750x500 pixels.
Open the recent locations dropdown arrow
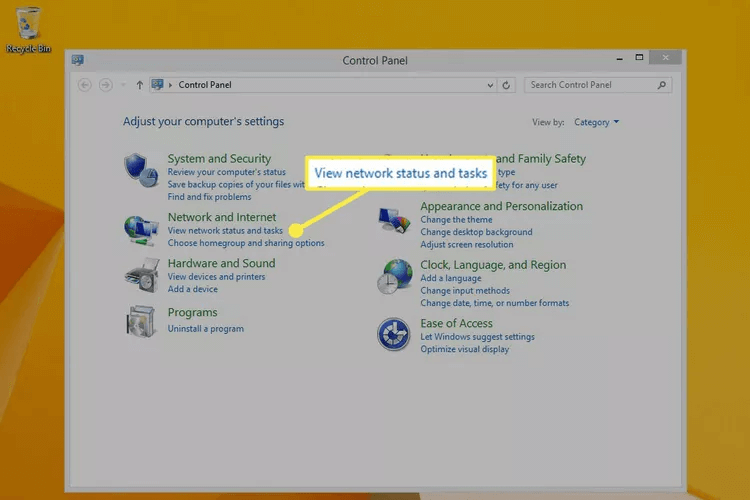[123, 85]
